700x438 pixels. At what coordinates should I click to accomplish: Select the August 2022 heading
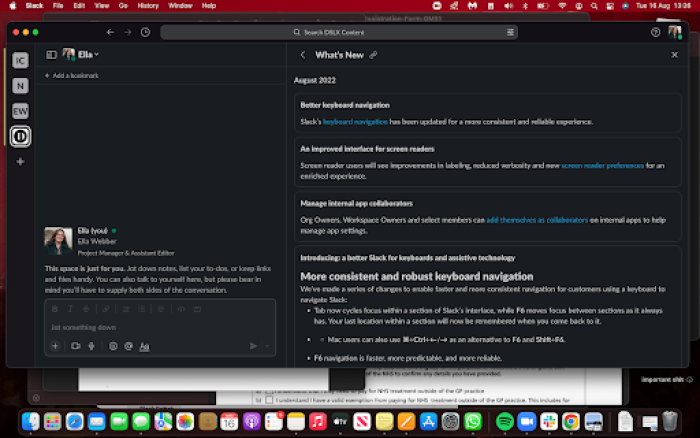point(315,80)
